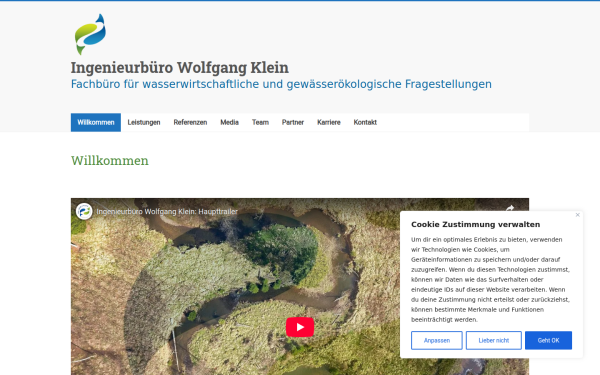
Task: Go to the Referenzen page
Action: tap(190, 122)
